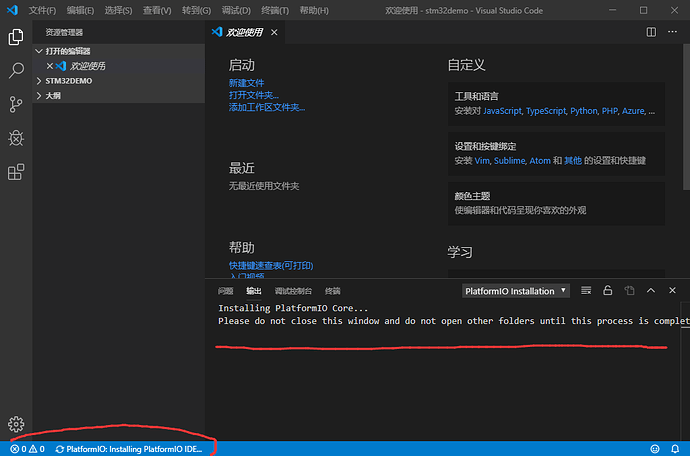Click 无最近使用文件夹 text under 最近
Image resolution: width=690 pixels, height=456 pixels.
(x=264, y=186)
